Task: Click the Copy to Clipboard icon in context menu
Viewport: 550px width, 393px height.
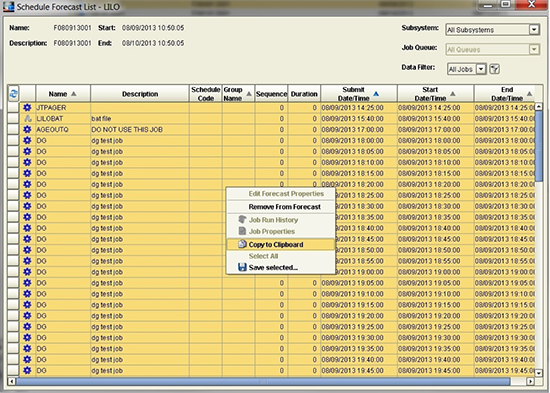Action: 242,244
